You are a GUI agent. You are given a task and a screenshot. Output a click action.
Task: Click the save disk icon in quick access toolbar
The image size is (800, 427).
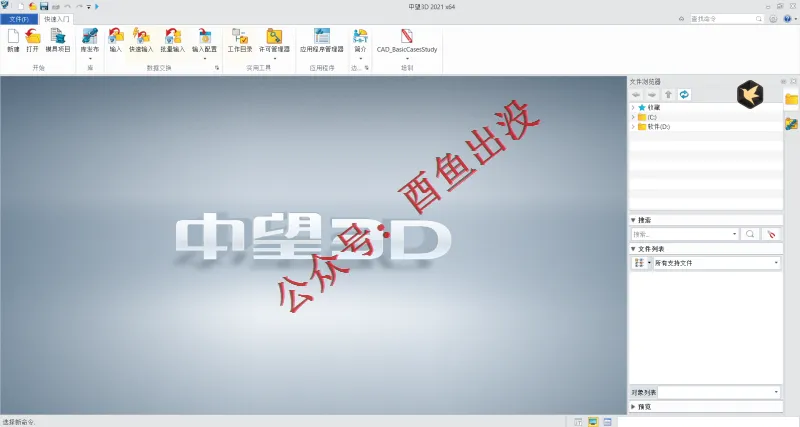[x=44, y=7]
